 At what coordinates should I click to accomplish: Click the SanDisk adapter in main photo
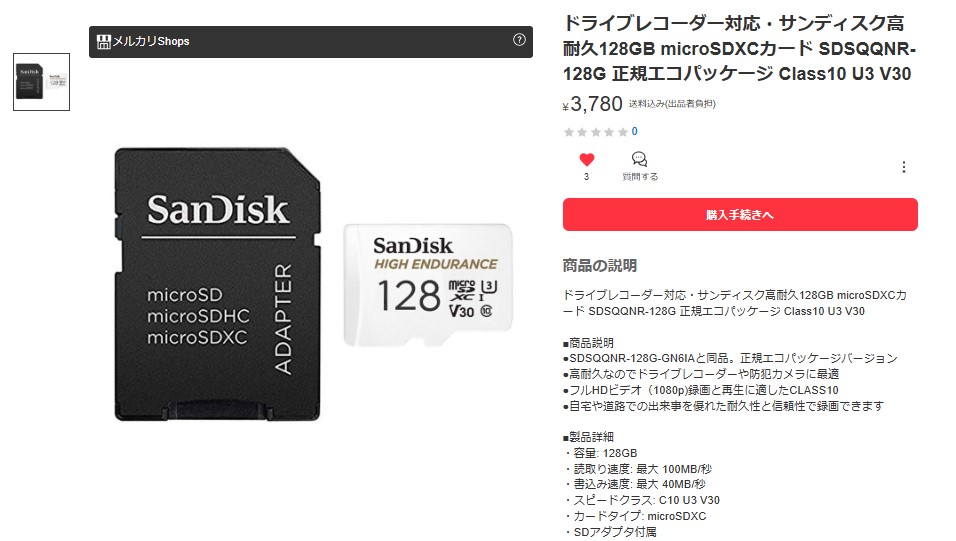point(217,284)
